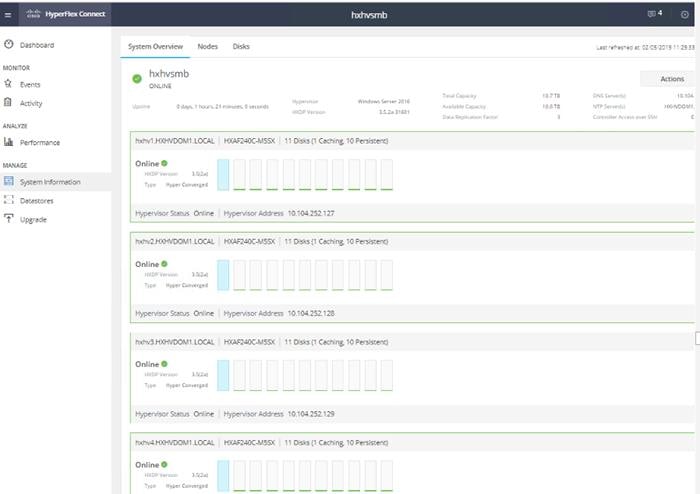Click the Activity clipboard icon
This screenshot has width=700, height=494.
click(8, 102)
